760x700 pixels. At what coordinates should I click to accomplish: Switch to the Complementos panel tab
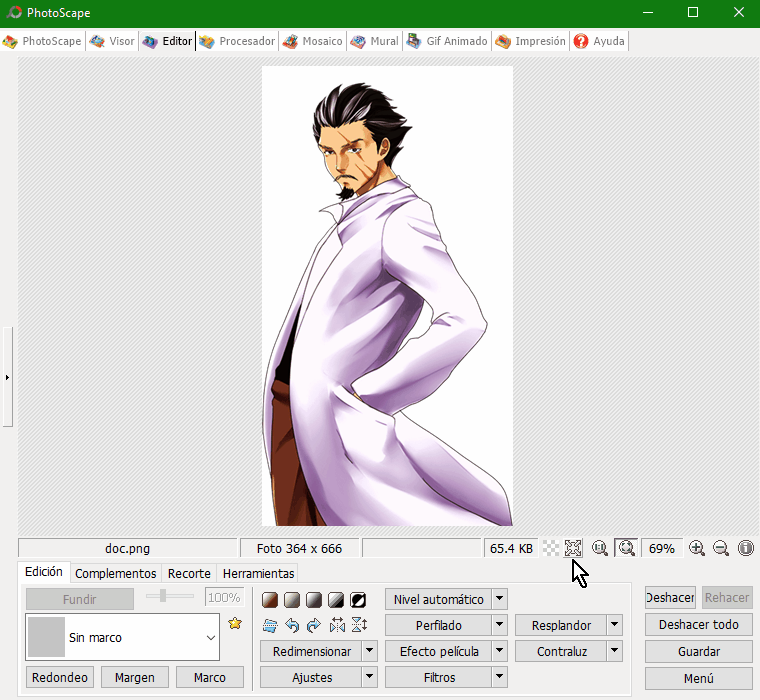[115, 573]
